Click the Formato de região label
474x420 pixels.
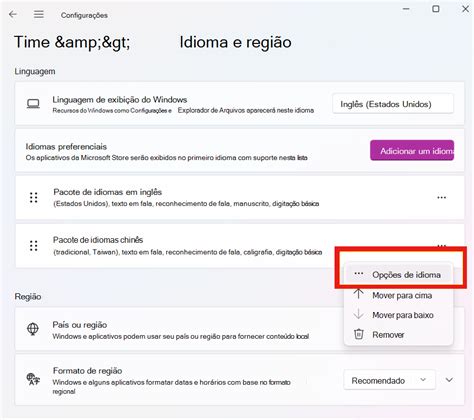87,371
